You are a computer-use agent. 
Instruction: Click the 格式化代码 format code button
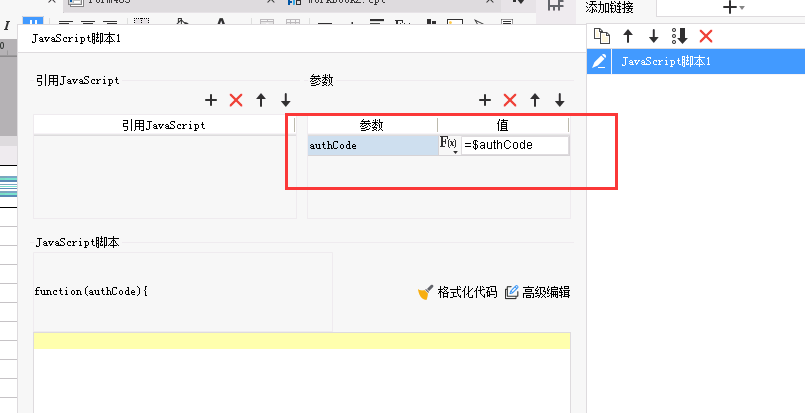pos(457,292)
